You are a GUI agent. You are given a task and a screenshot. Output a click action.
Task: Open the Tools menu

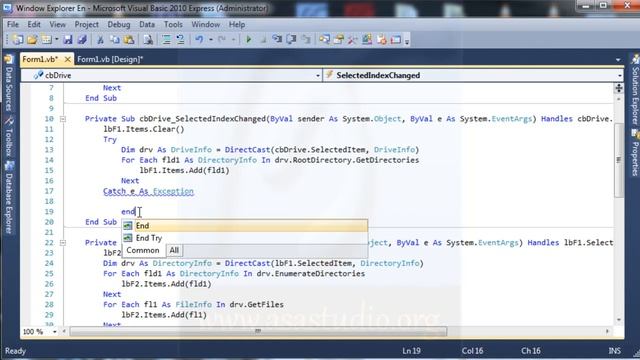tap(173, 24)
